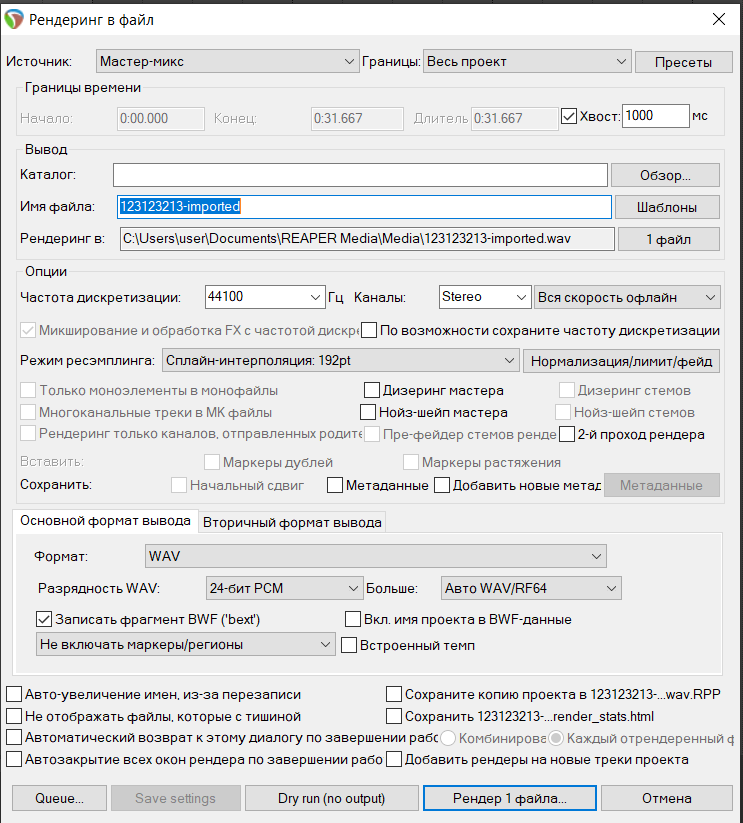Enable Не отображать файлы с тишиной

(14, 716)
